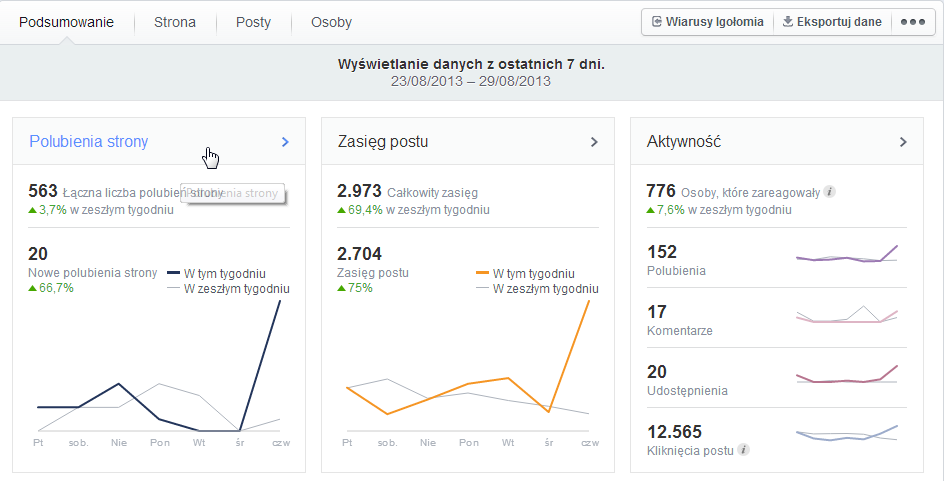This screenshot has height=481, width=944.
Task: Click info icon beside Kliknięcia postu
Action: (744, 450)
